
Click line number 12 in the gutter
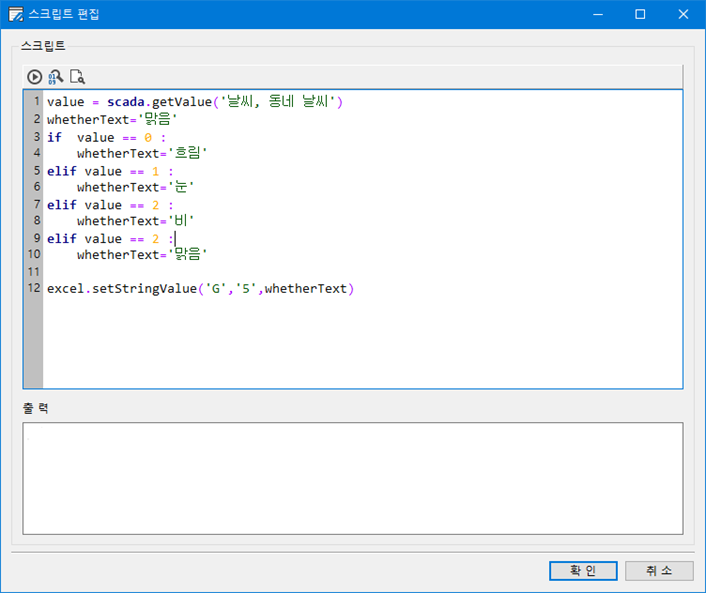point(34,289)
